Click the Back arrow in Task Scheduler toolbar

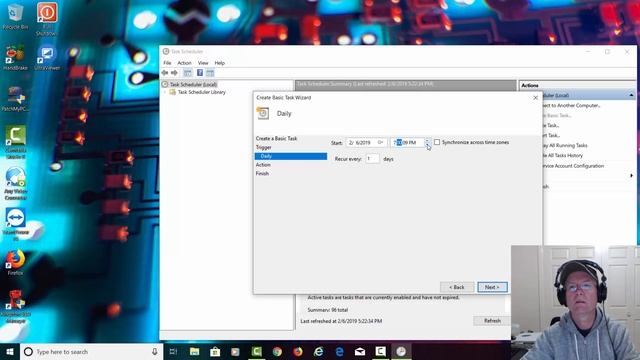pyautogui.click(x=165, y=73)
